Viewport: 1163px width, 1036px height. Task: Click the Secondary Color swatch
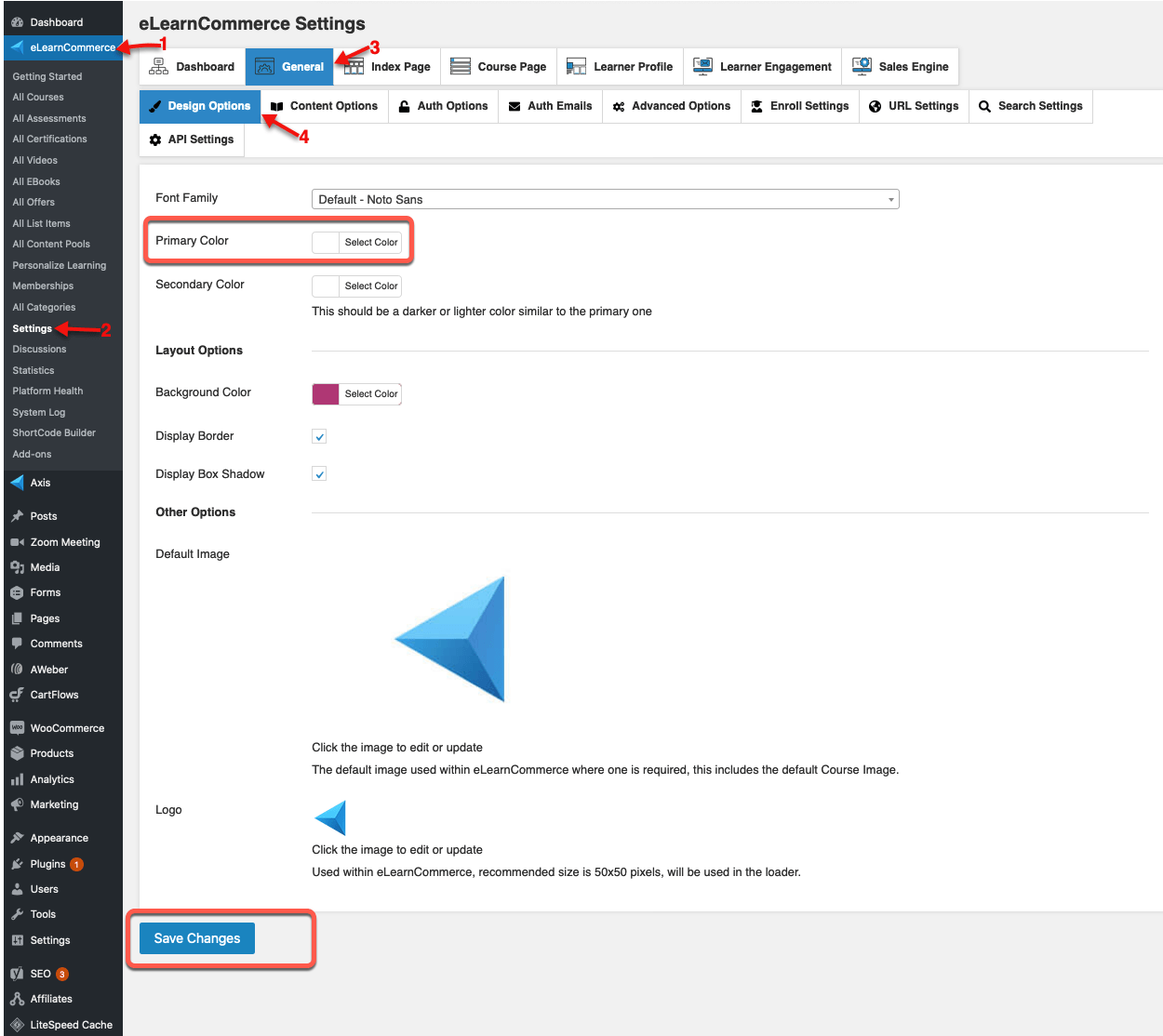[326, 286]
